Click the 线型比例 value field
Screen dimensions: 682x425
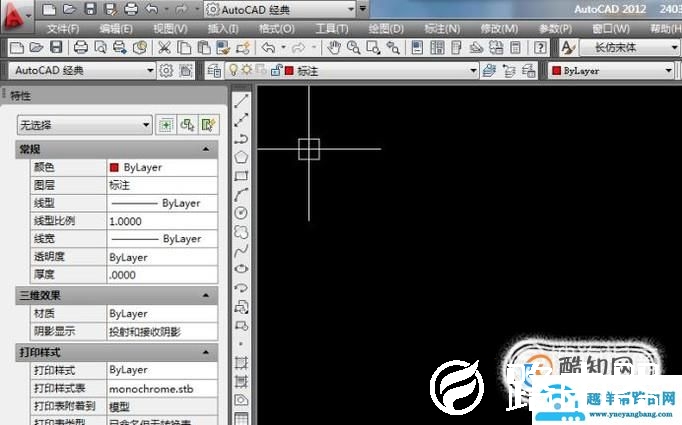click(x=161, y=221)
